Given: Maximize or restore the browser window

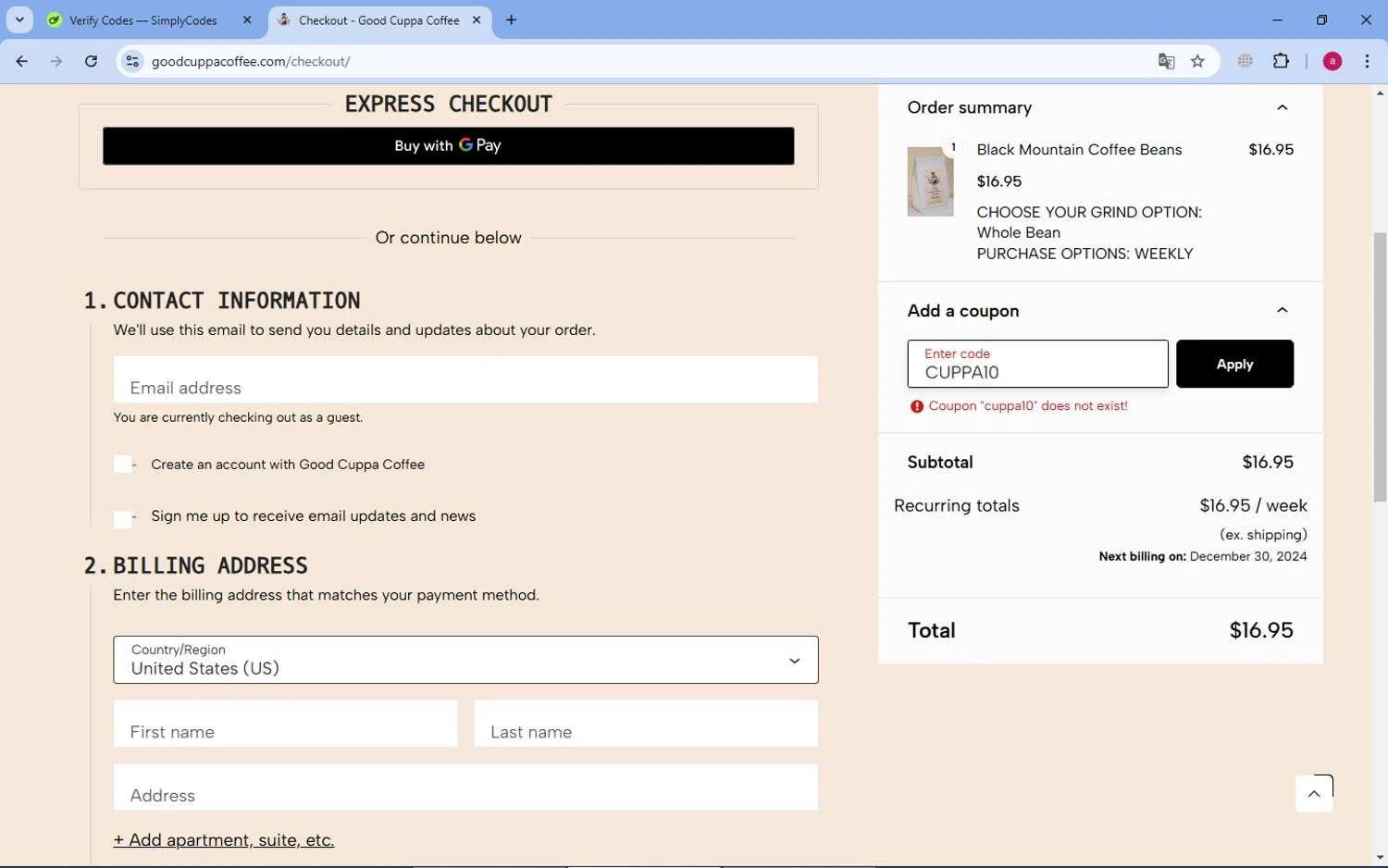Looking at the screenshot, I should (1321, 19).
